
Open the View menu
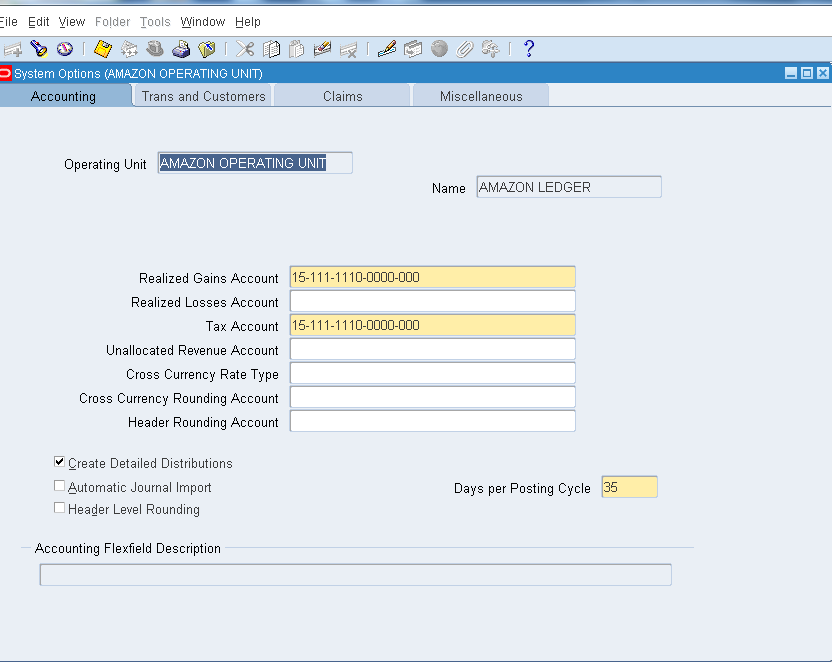pyautogui.click(x=72, y=21)
